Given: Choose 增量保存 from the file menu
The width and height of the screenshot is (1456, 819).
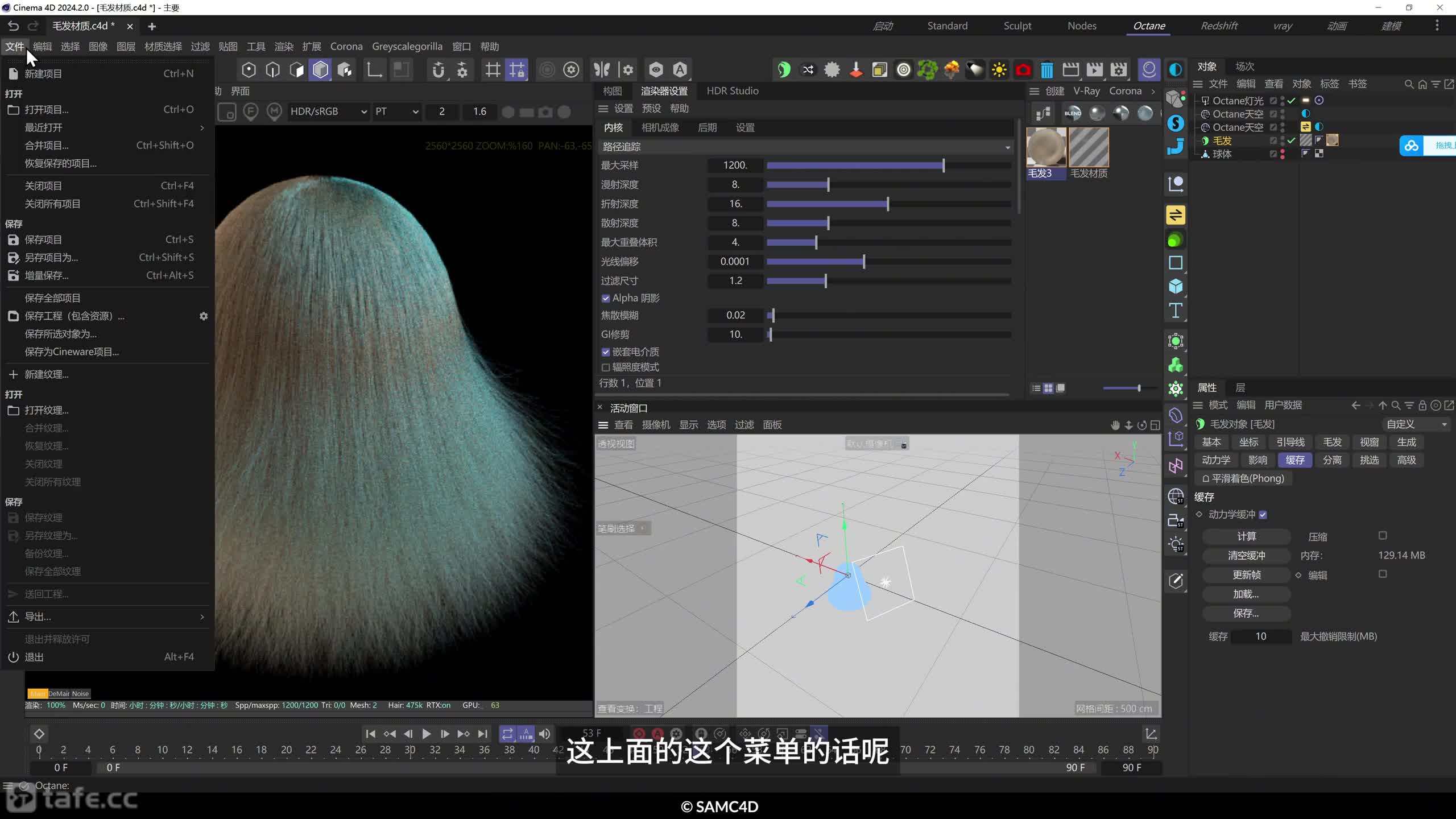Looking at the screenshot, I should [108, 276].
